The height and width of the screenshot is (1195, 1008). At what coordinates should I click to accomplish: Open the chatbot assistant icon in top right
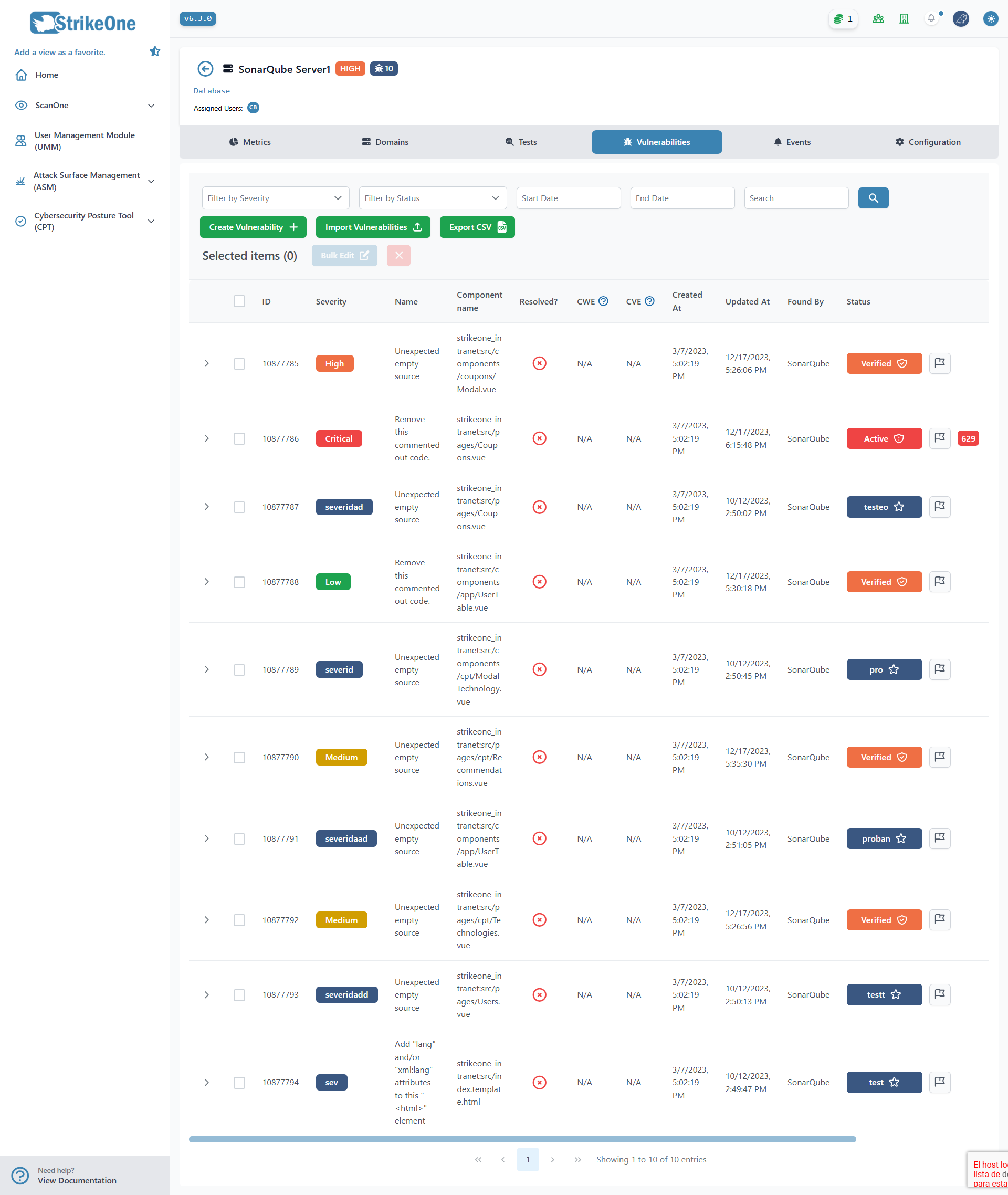(961, 18)
